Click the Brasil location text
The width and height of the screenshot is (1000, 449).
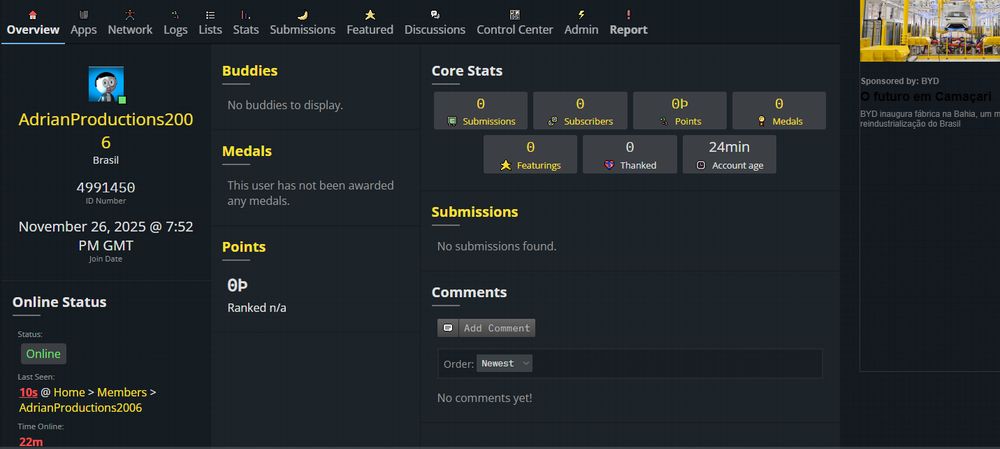106,161
